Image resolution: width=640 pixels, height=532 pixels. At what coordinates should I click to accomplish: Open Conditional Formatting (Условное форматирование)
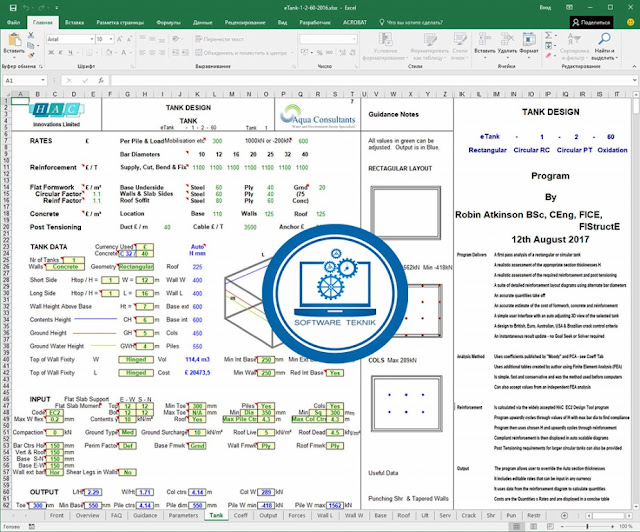tap(385, 46)
